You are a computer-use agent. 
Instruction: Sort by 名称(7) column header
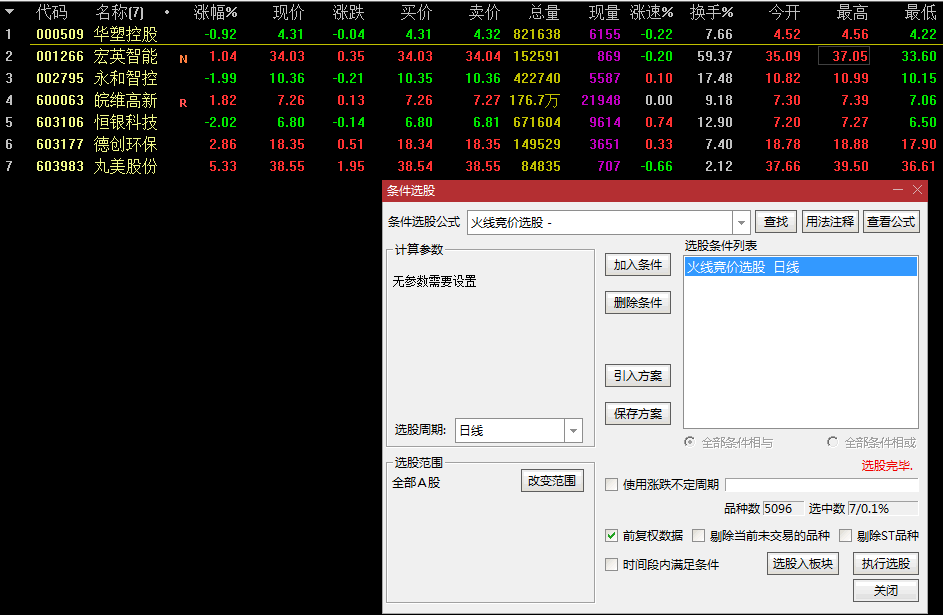119,12
